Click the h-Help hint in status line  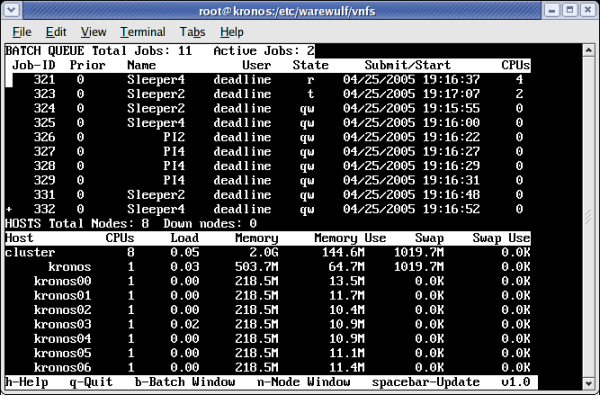tap(27, 382)
